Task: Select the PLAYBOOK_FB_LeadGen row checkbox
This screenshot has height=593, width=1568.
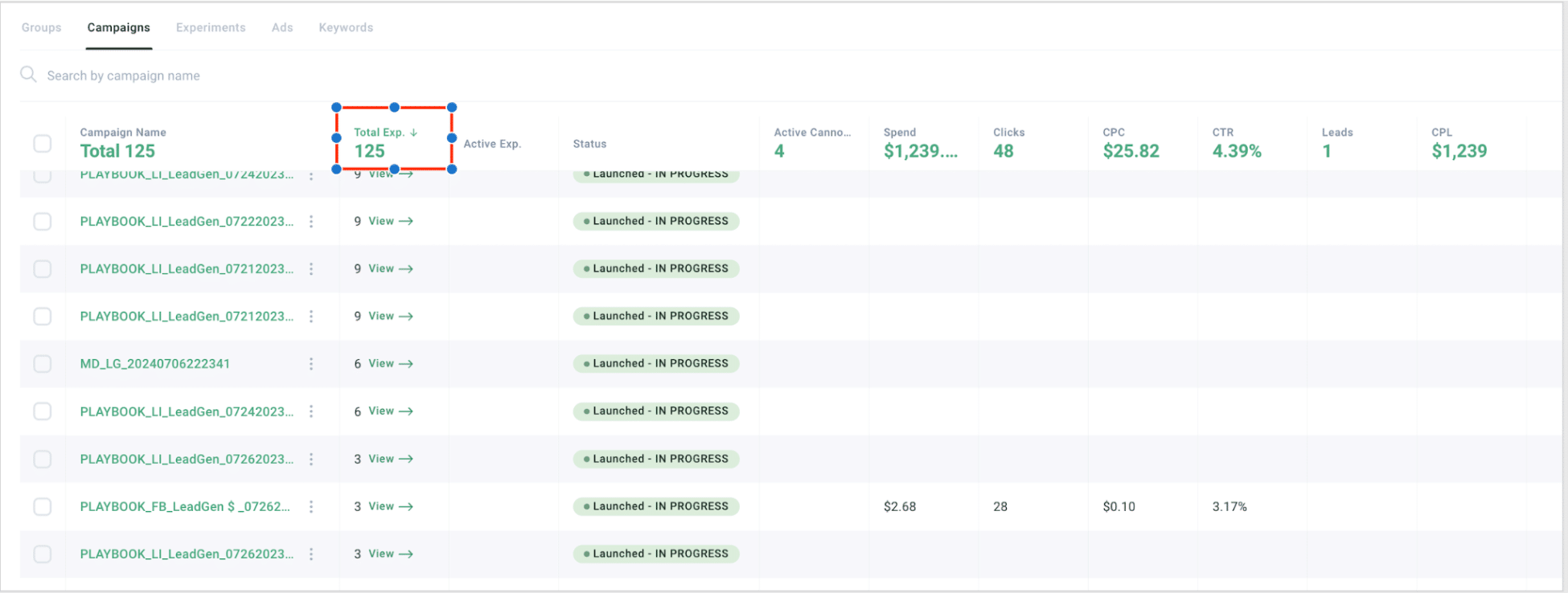Action: [x=43, y=507]
